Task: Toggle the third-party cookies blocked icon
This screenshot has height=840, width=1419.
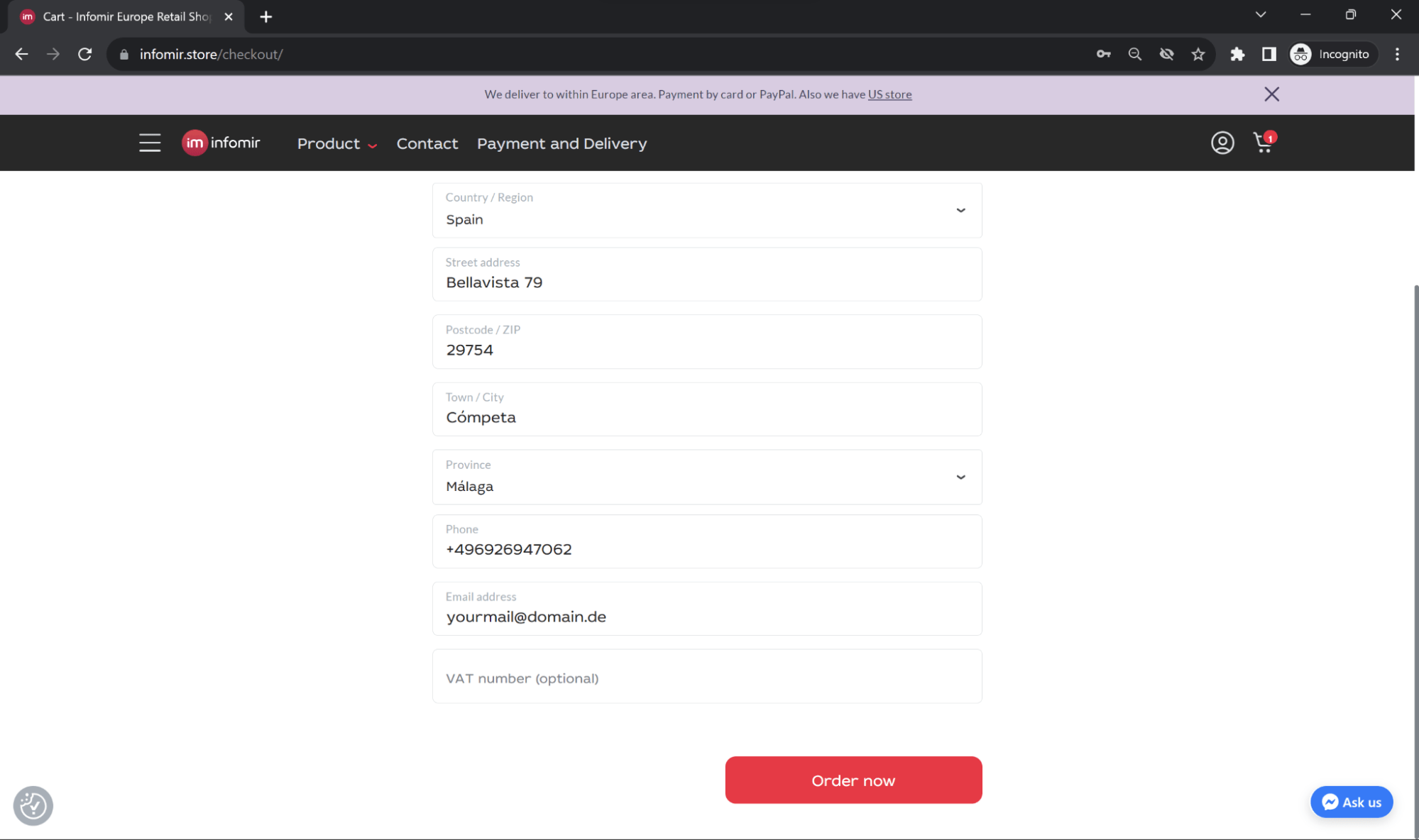Action: pos(1166,54)
